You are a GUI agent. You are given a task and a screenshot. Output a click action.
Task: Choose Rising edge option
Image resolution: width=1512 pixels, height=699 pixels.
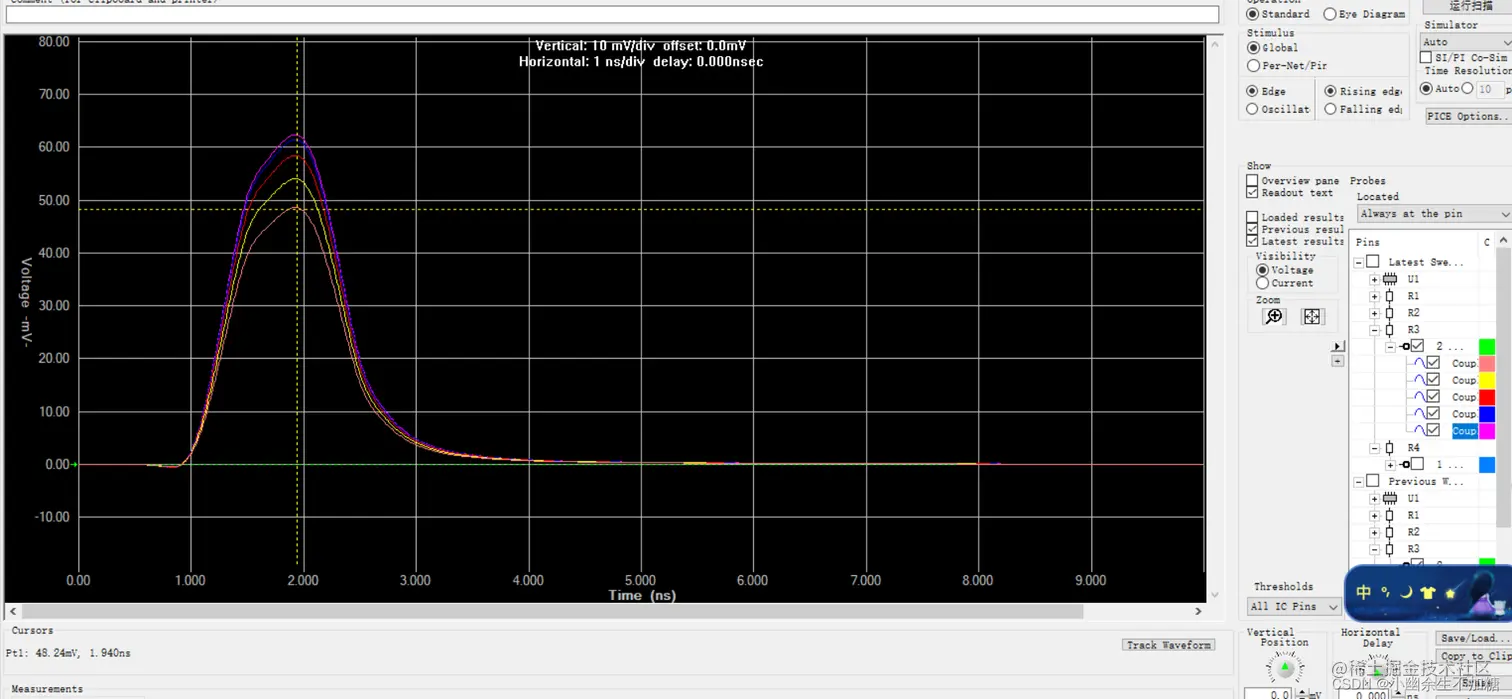[1330, 91]
